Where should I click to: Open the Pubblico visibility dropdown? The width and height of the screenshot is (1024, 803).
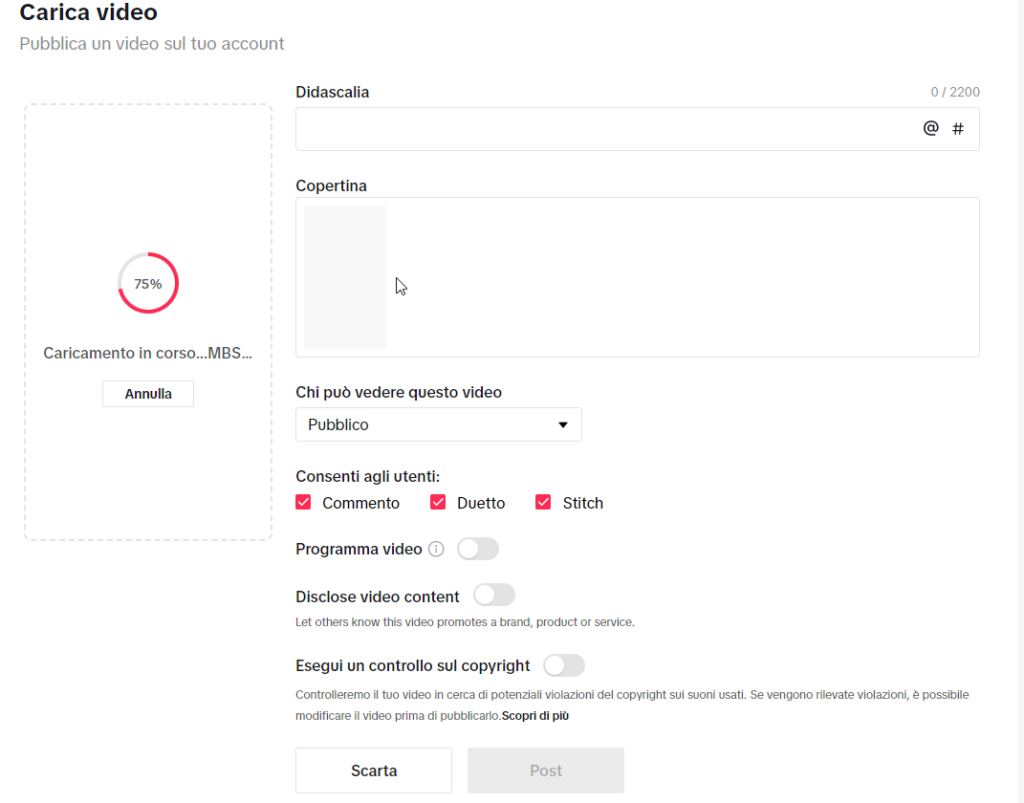click(x=438, y=425)
